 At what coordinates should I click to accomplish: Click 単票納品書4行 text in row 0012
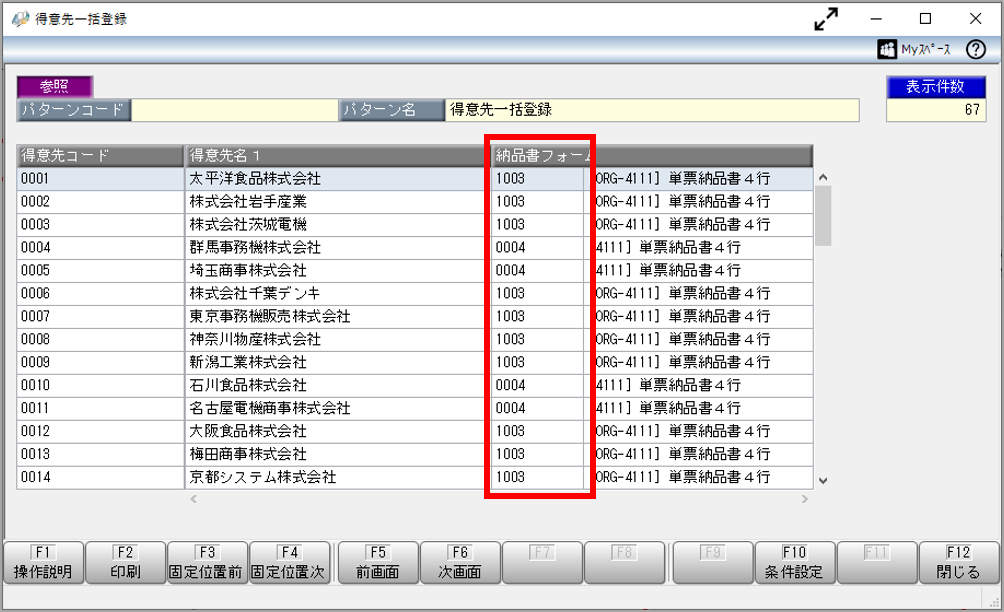pyautogui.click(x=719, y=431)
